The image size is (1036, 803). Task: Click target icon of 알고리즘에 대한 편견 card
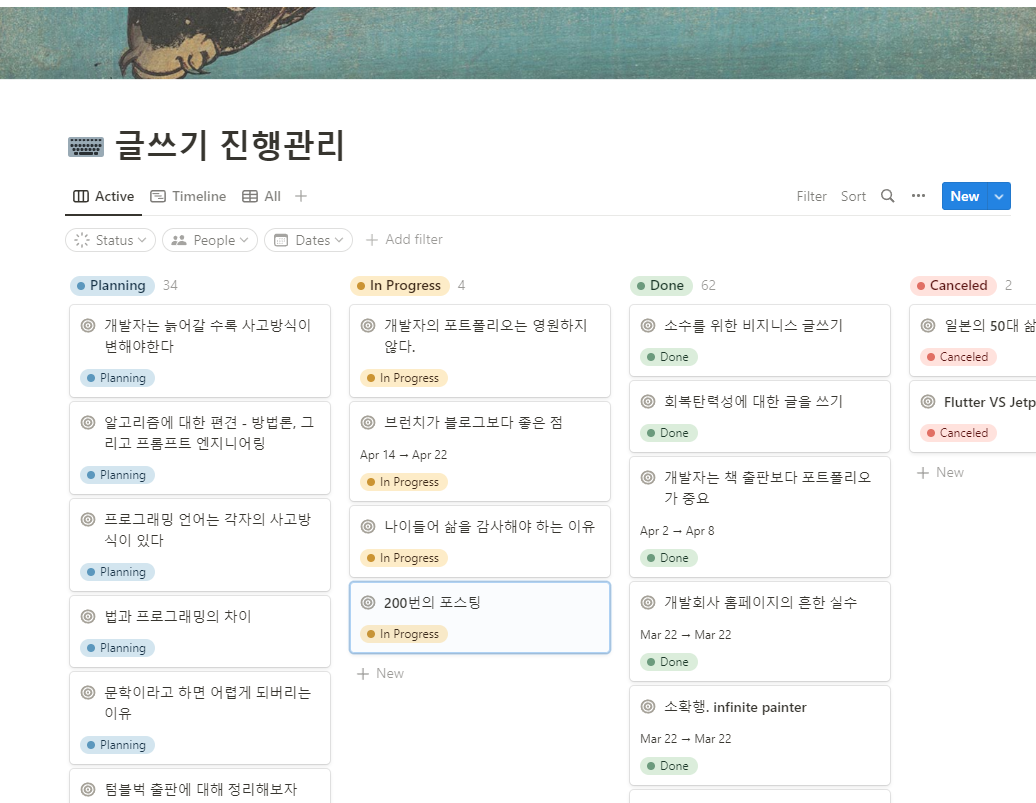pos(88,422)
